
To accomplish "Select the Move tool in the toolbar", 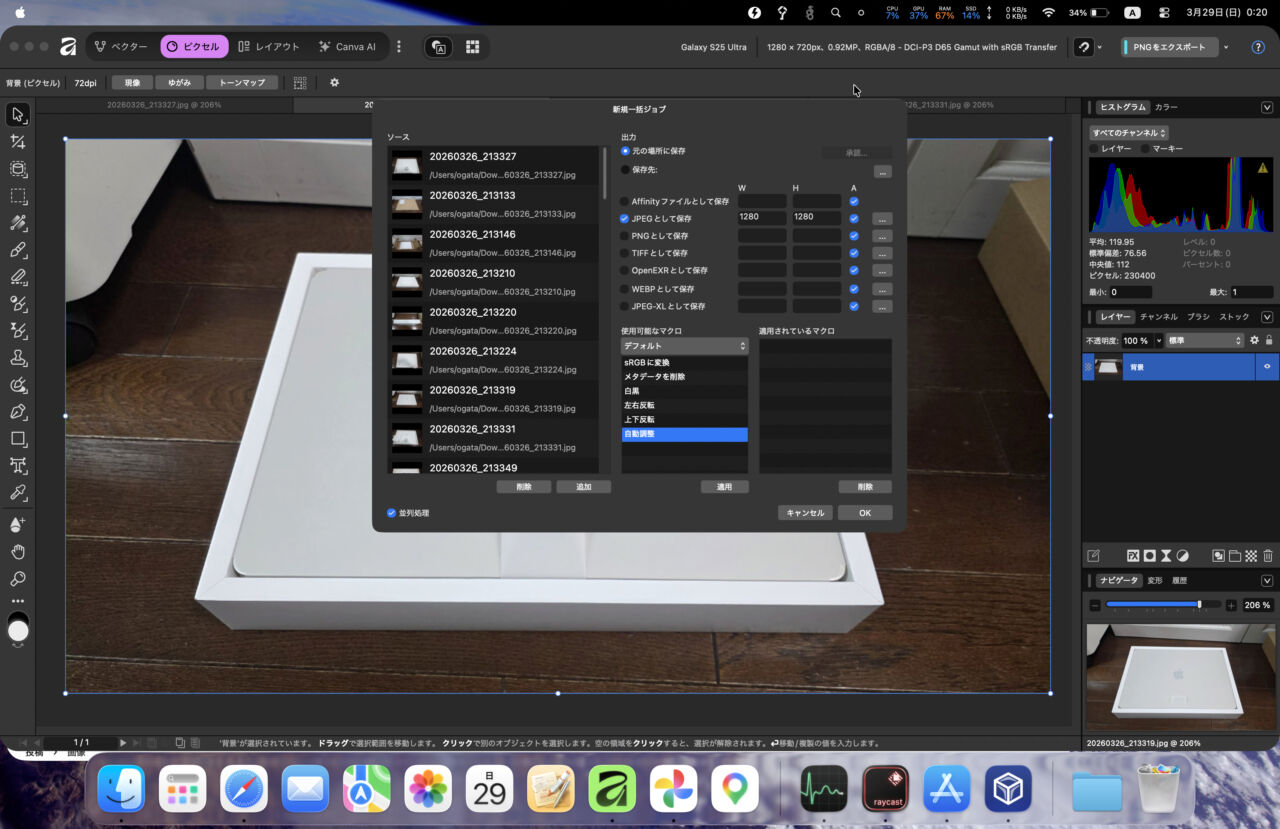I will [x=18, y=114].
